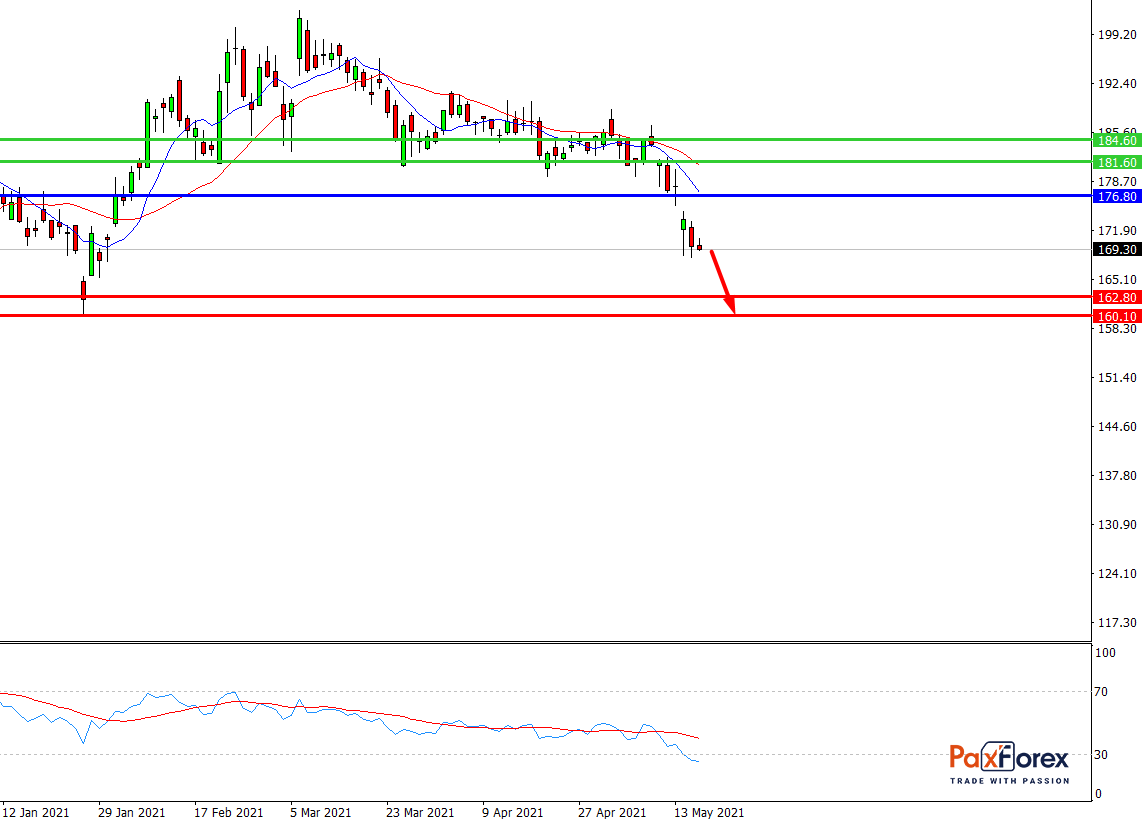Click the 117.30 price axis value
This screenshot has height=819, width=1142.
(x=1117, y=622)
